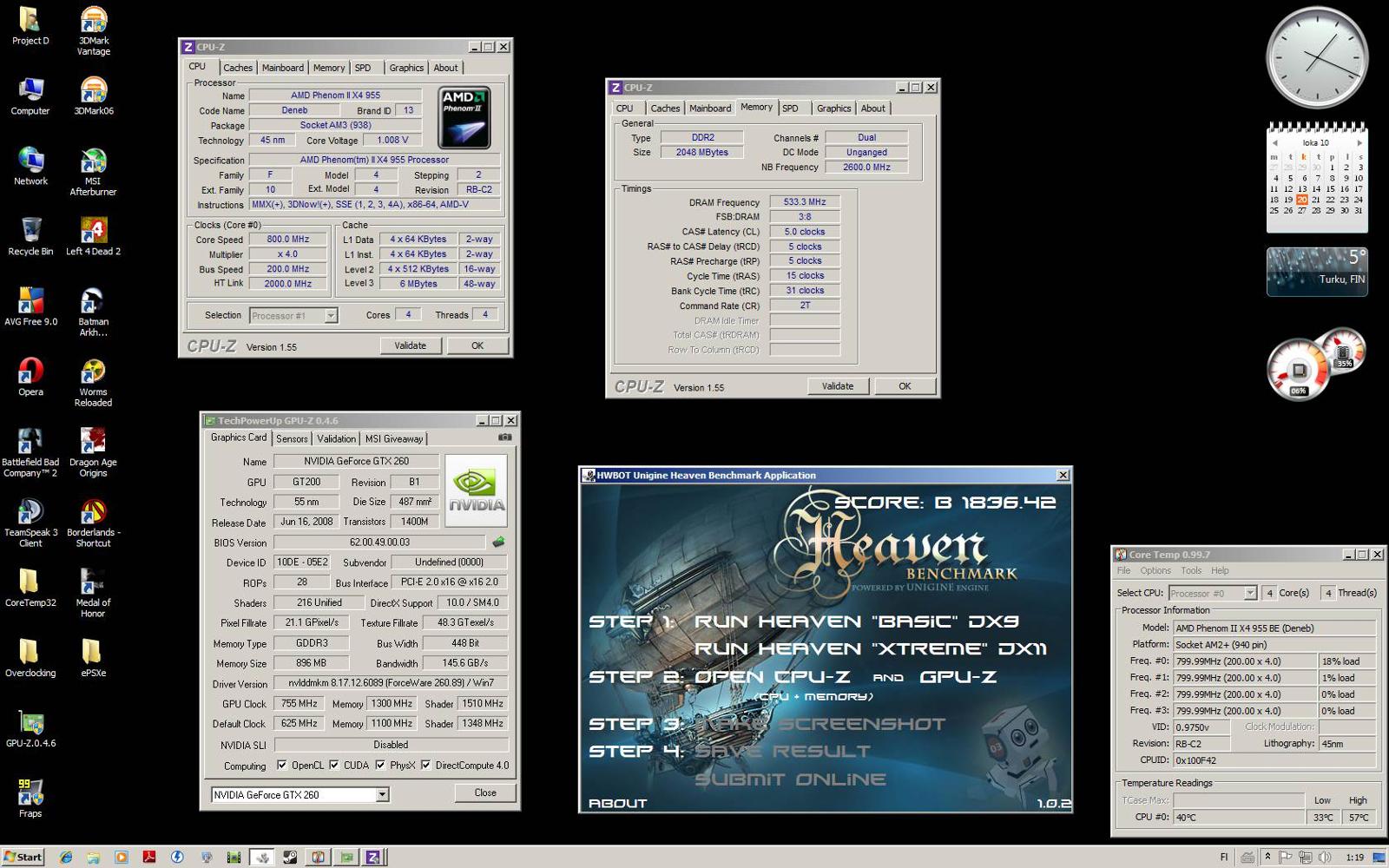Click the CPU meter gauge gadget
The image size is (1389, 868).
pos(1299,371)
